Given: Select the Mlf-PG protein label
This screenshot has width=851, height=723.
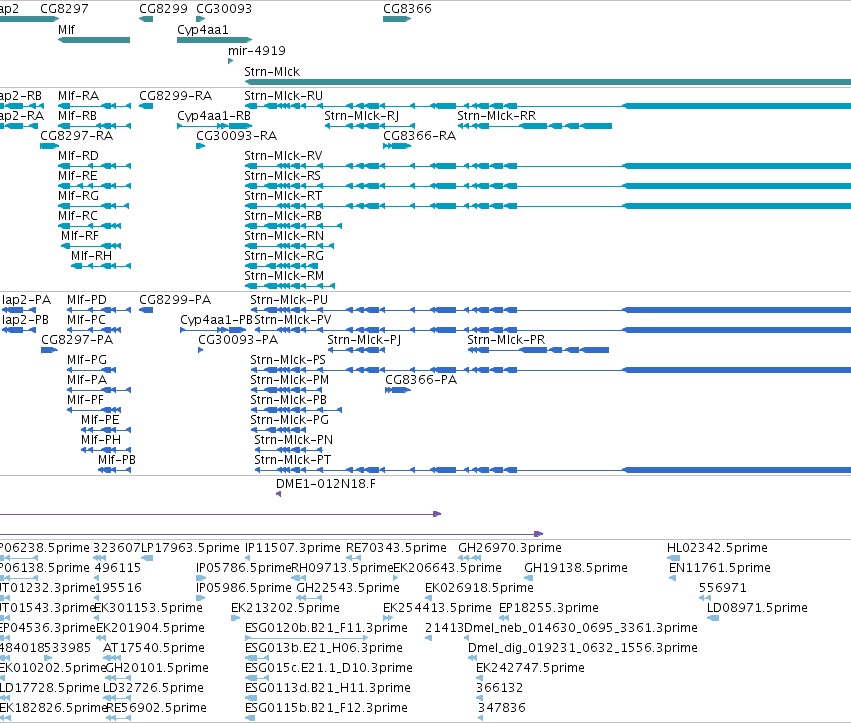Looking at the screenshot, I should pyautogui.click(x=87, y=360).
